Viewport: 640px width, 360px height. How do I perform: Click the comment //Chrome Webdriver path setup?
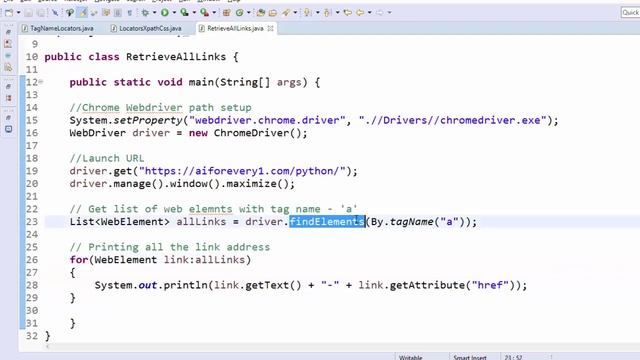tap(160, 108)
